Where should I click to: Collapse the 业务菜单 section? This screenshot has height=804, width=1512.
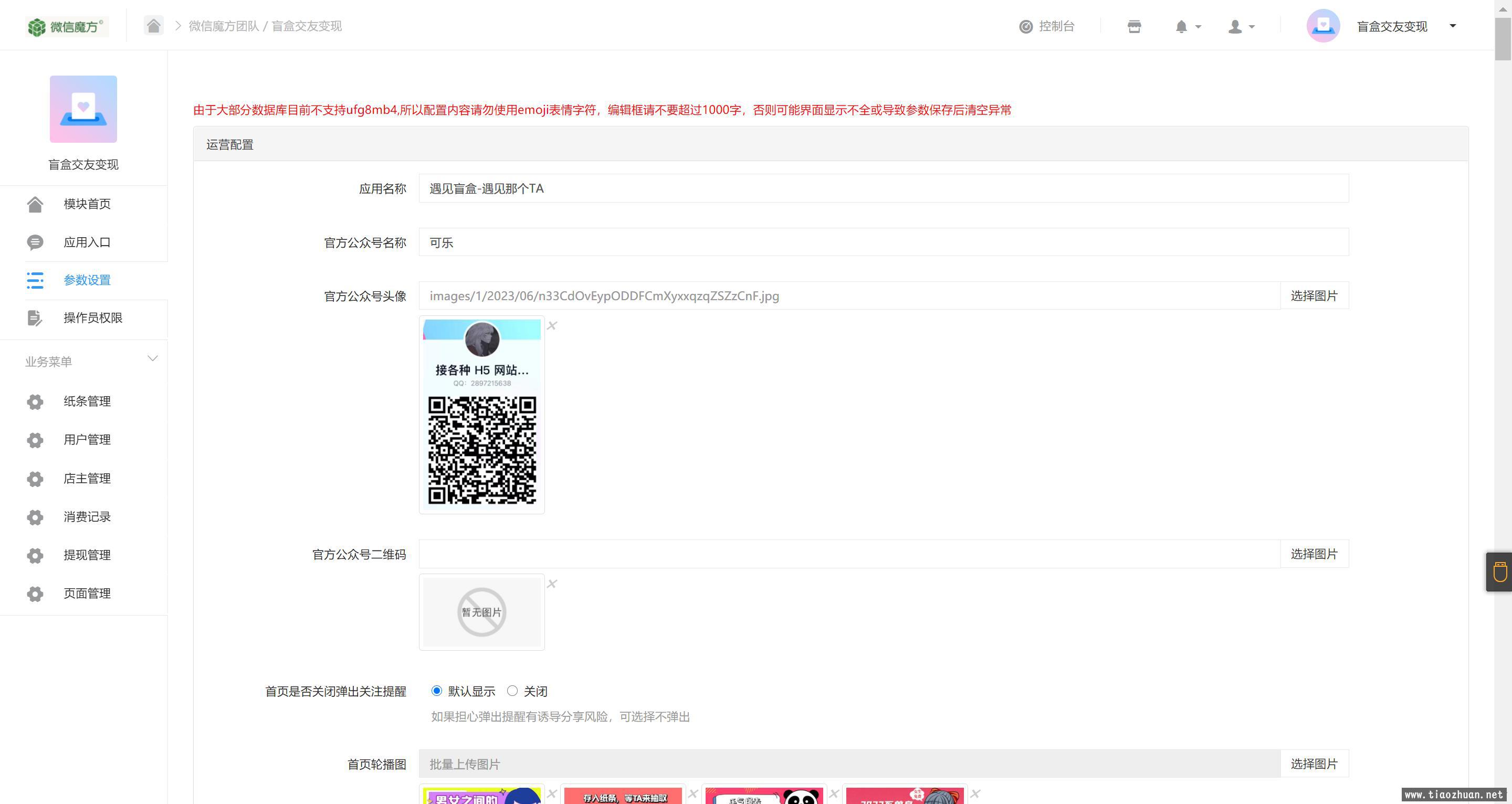pos(153,358)
